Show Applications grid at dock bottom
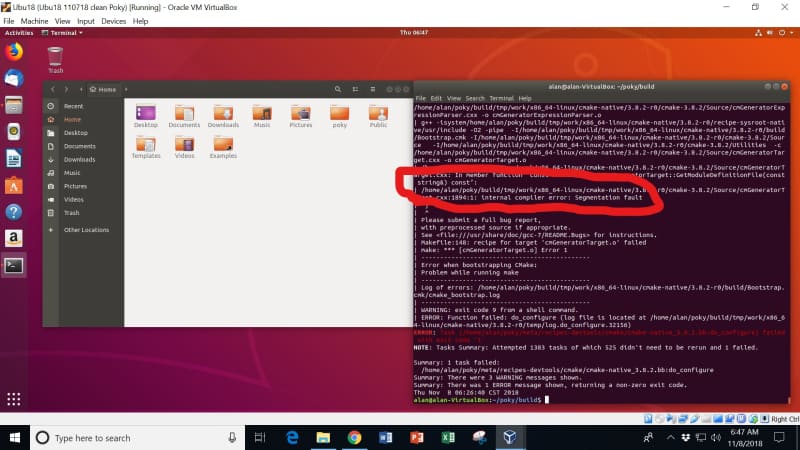This screenshot has height=450, width=800. (14, 399)
